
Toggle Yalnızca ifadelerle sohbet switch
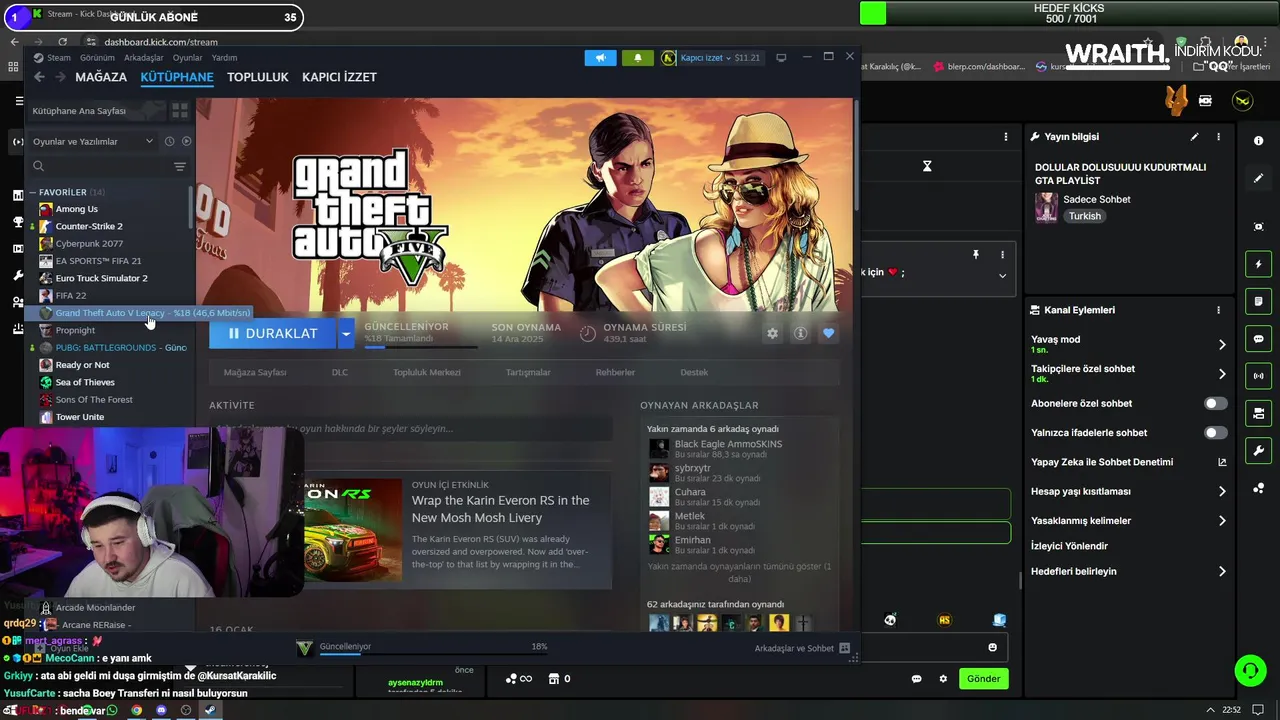pos(1215,433)
